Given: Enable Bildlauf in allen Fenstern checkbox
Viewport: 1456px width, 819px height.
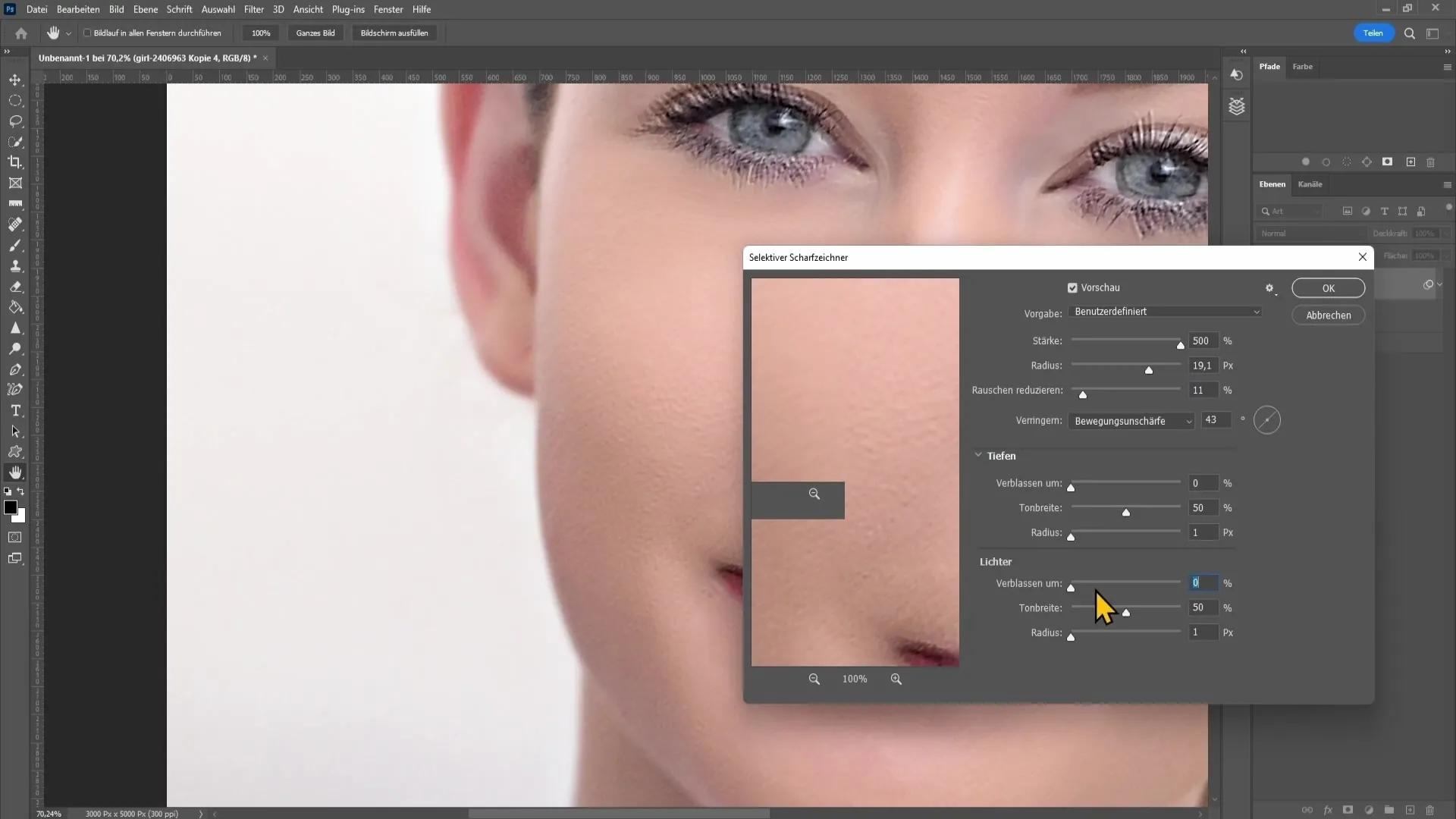Looking at the screenshot, I should coord(87,33).
